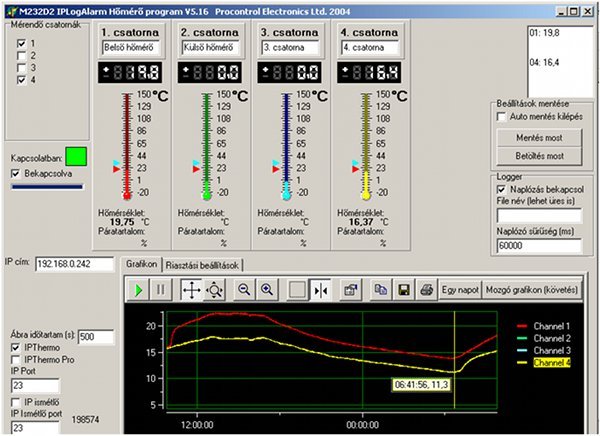The image size is (600, 436).
Task: Click the 04: 16,4 reading in list
Action: pos(544,62)
